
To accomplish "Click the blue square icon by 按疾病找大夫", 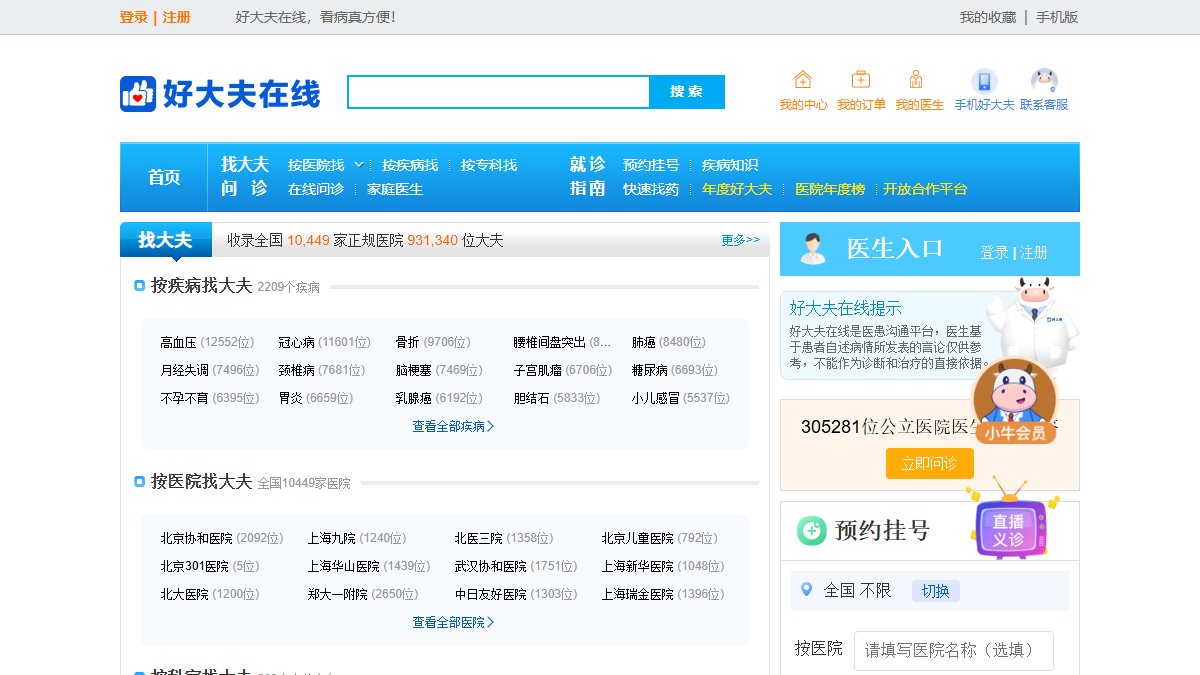I will [140, 286].
